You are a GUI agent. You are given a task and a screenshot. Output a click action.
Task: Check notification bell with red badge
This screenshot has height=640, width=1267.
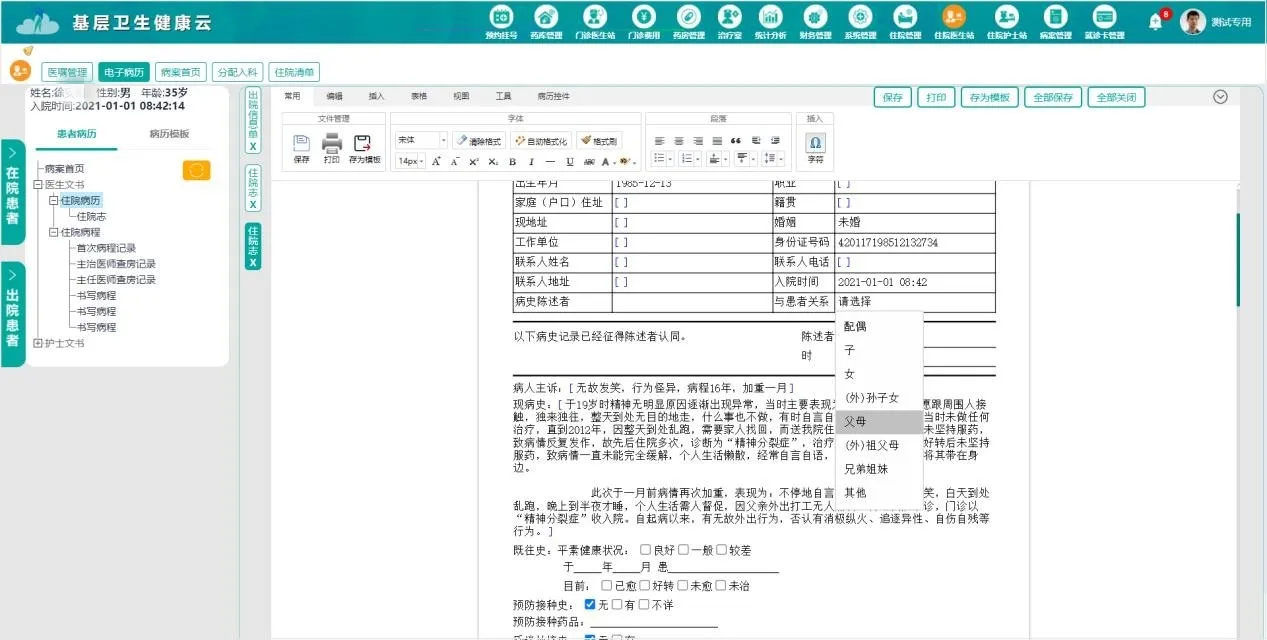click(1157, 21)
